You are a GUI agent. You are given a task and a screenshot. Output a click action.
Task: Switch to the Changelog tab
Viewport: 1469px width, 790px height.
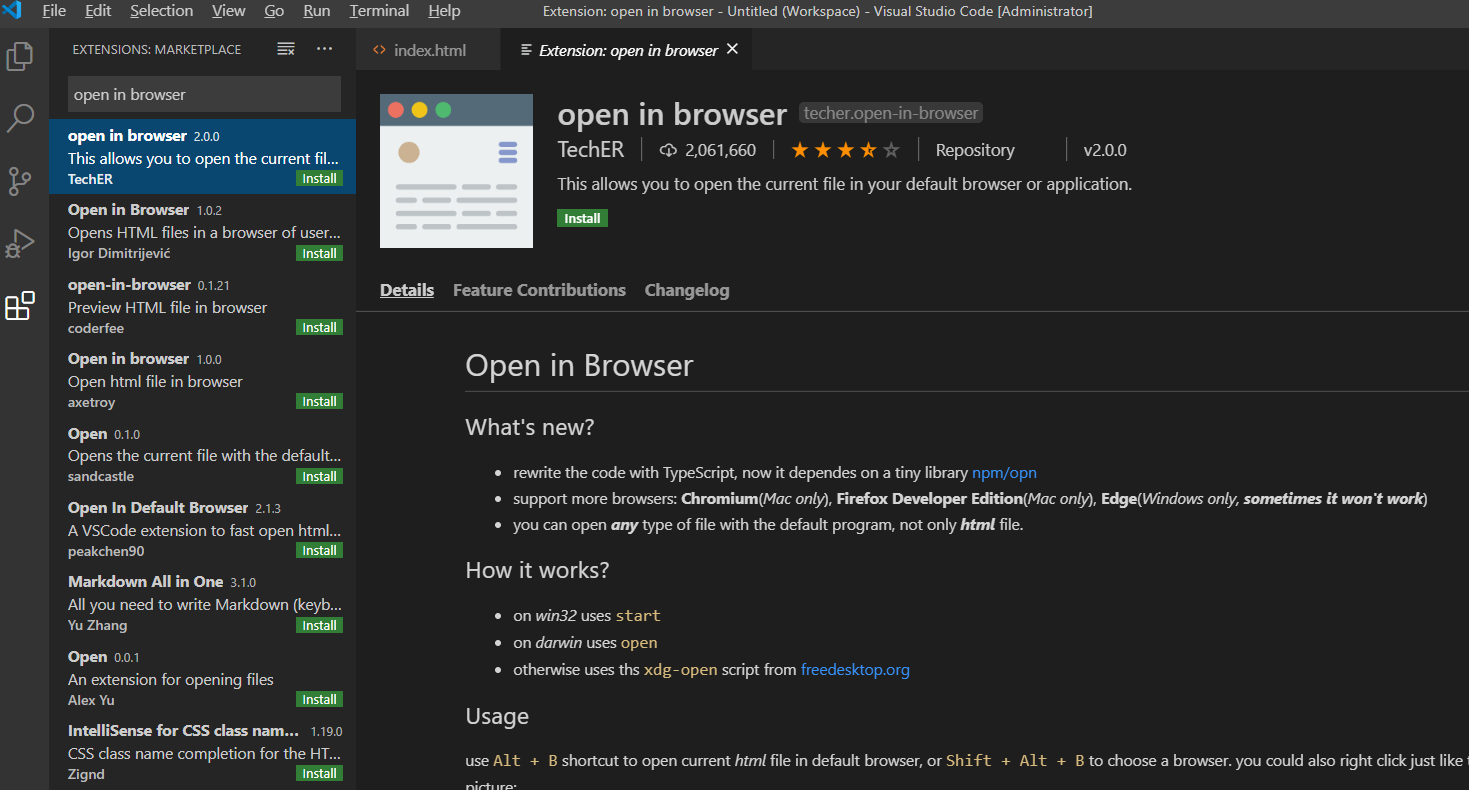point(687,290)
